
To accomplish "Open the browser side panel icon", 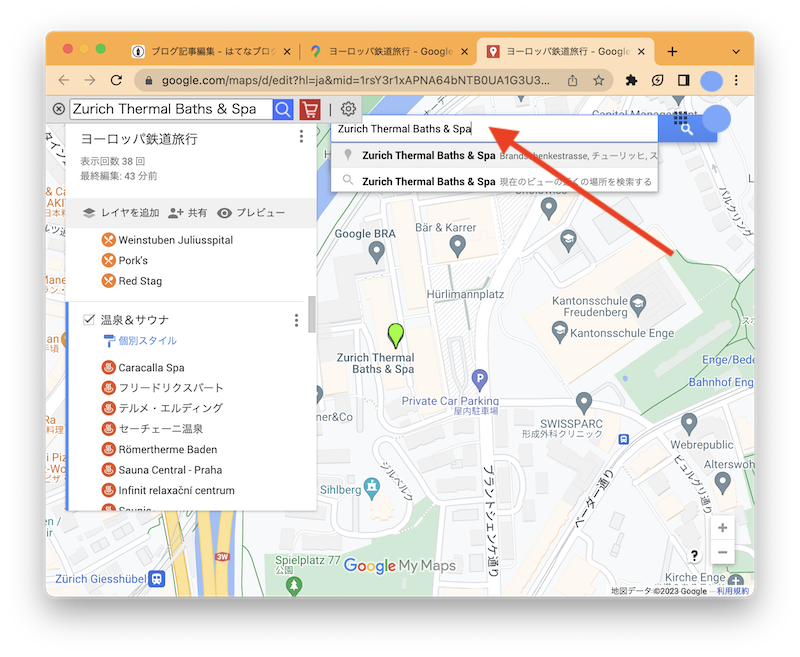I will coord(683,80).
